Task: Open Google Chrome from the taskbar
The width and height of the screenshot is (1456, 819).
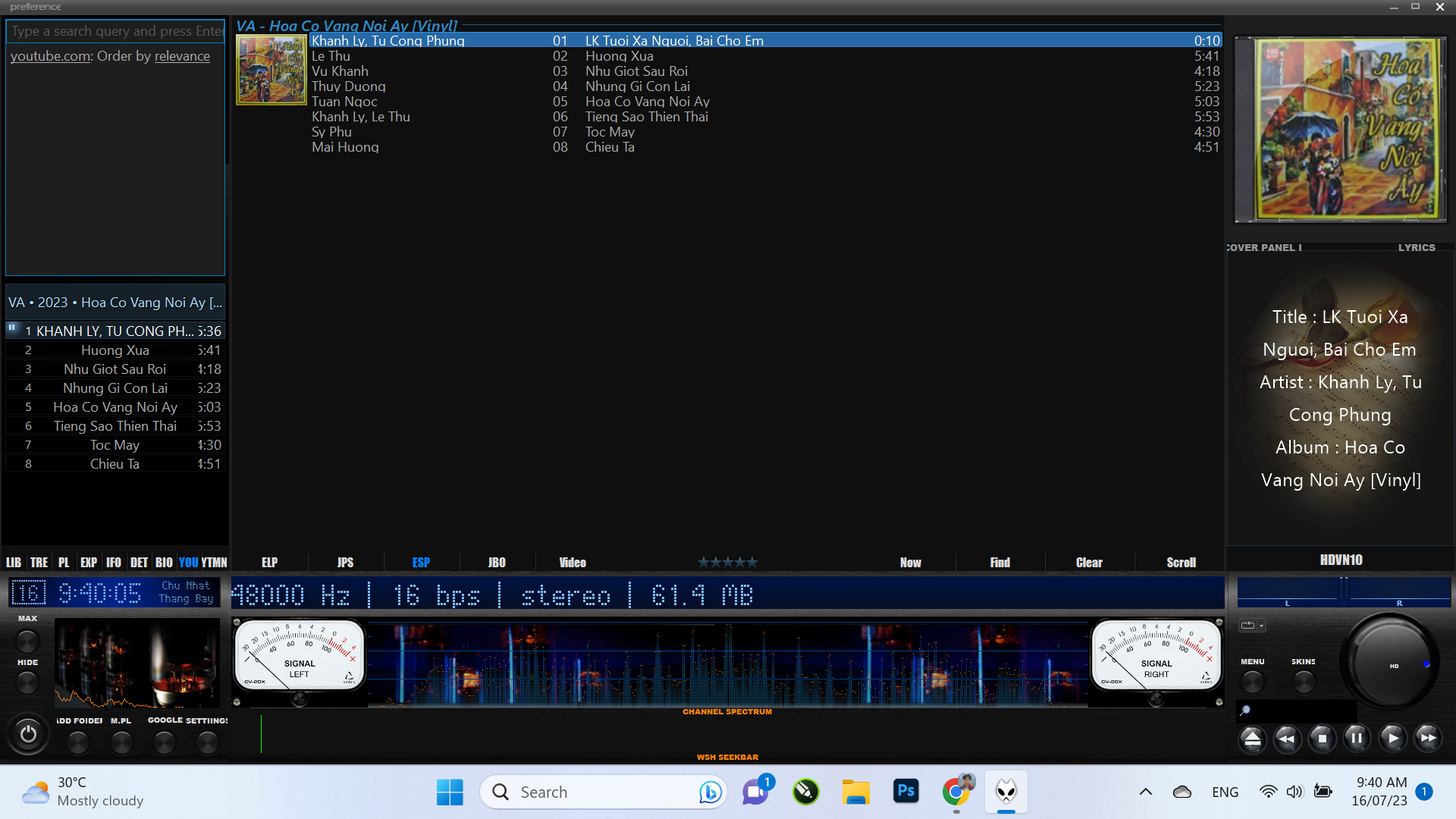Action: [956, 792]
